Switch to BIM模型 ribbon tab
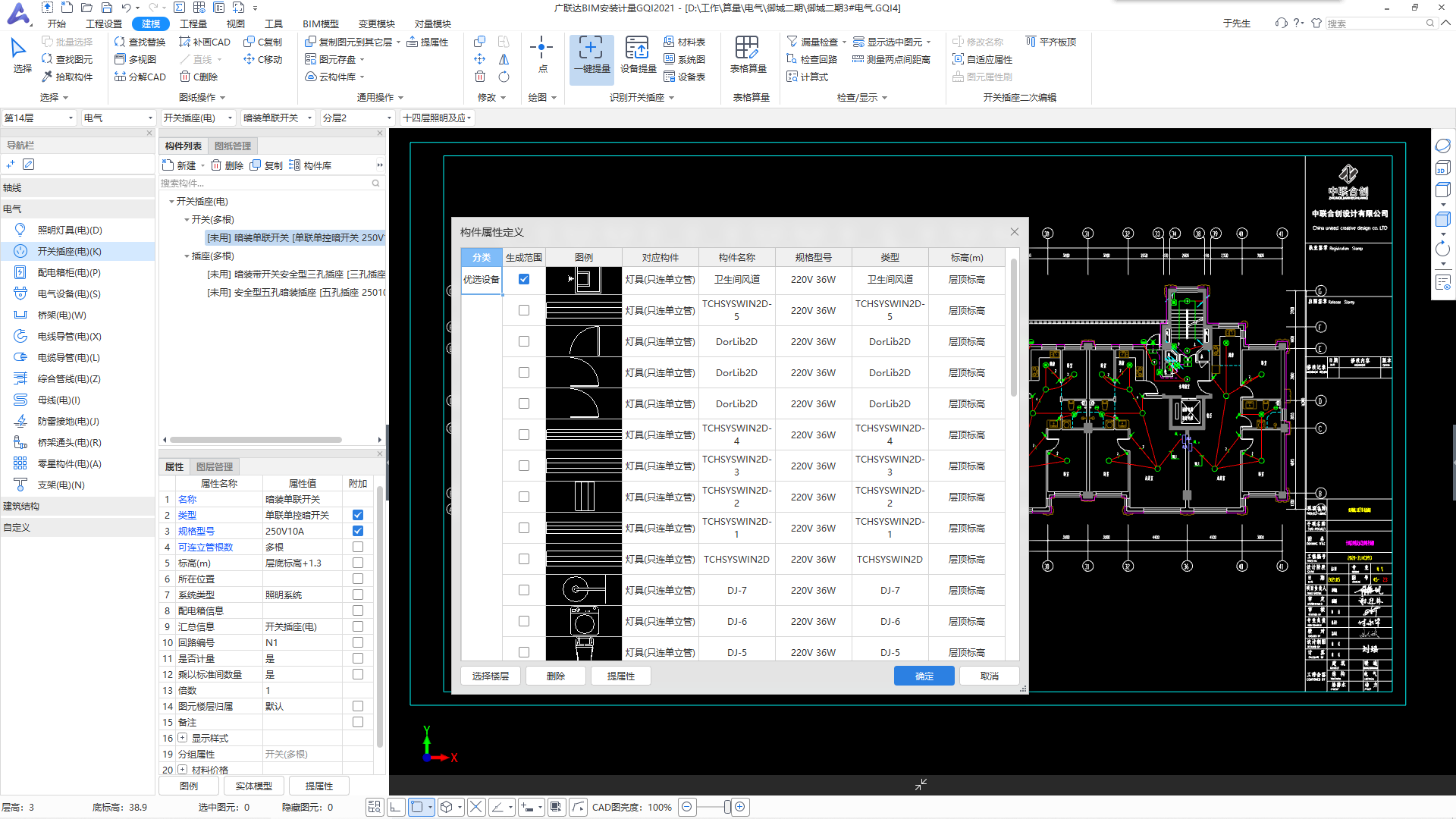Image resolution: width=1456 pixels, height=819 pixels. coord(321,24)
